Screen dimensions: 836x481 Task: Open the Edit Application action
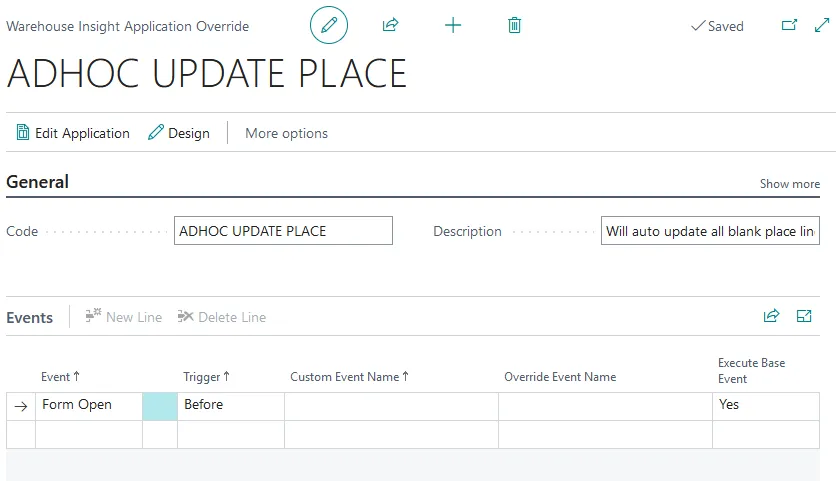coord(73,133)
